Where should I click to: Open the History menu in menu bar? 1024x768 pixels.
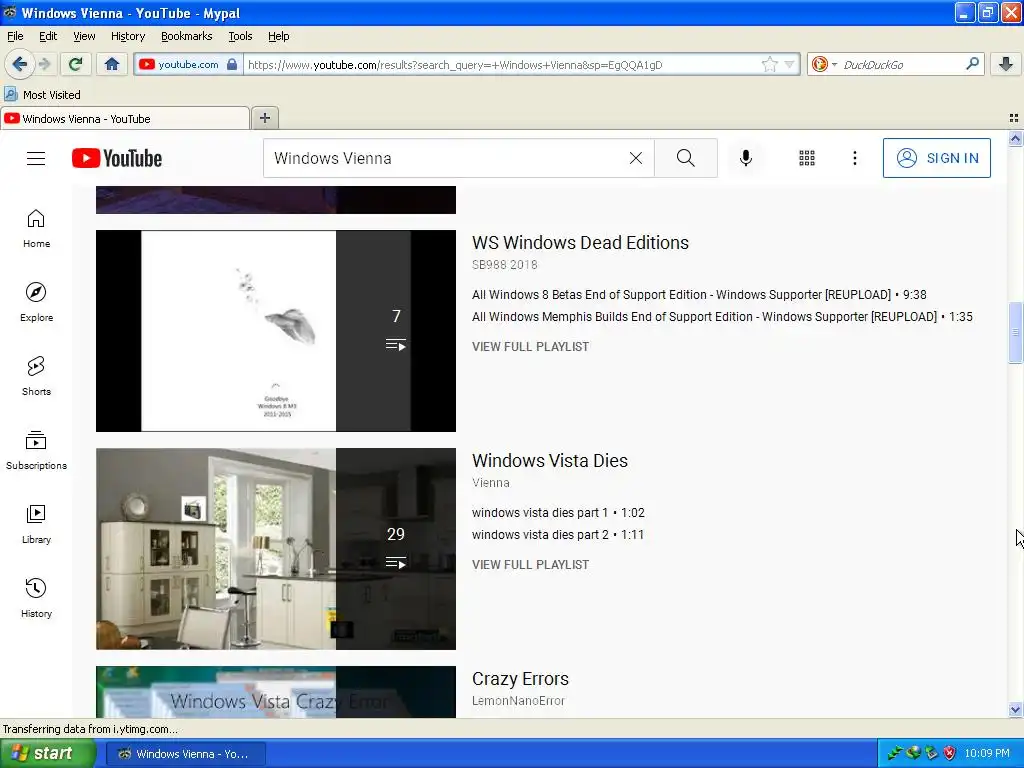tap(128, 36)
